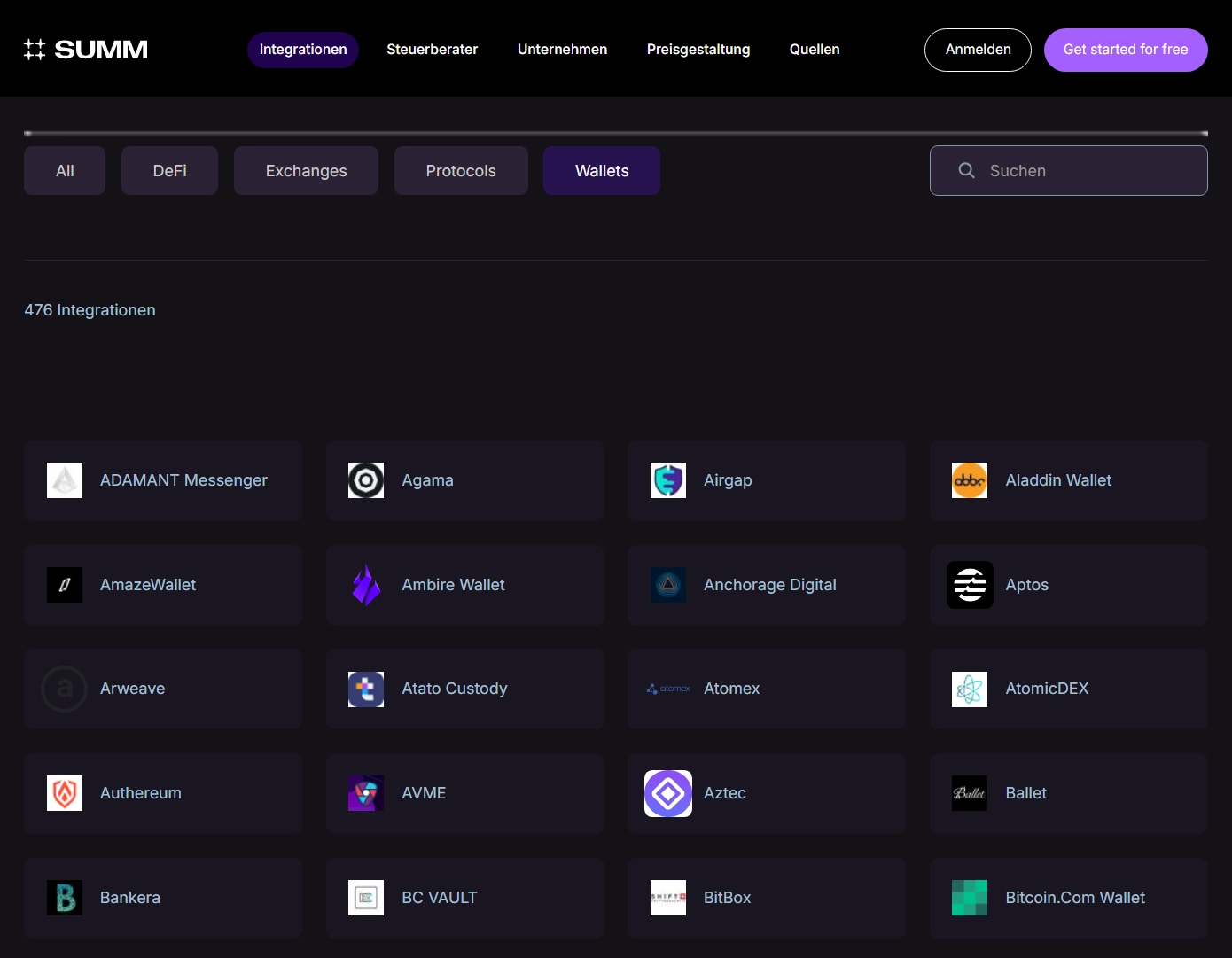
Task: Open the Integrationen nav item
Action: [303, 50]
